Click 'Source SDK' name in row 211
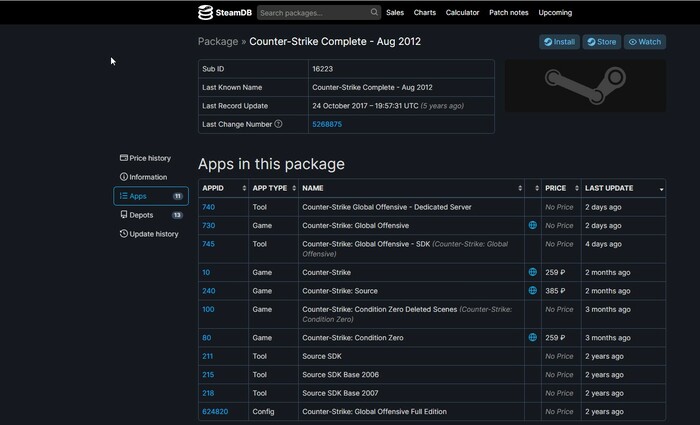The height and width of the screenshot is (425, 700). pos(321,356)
